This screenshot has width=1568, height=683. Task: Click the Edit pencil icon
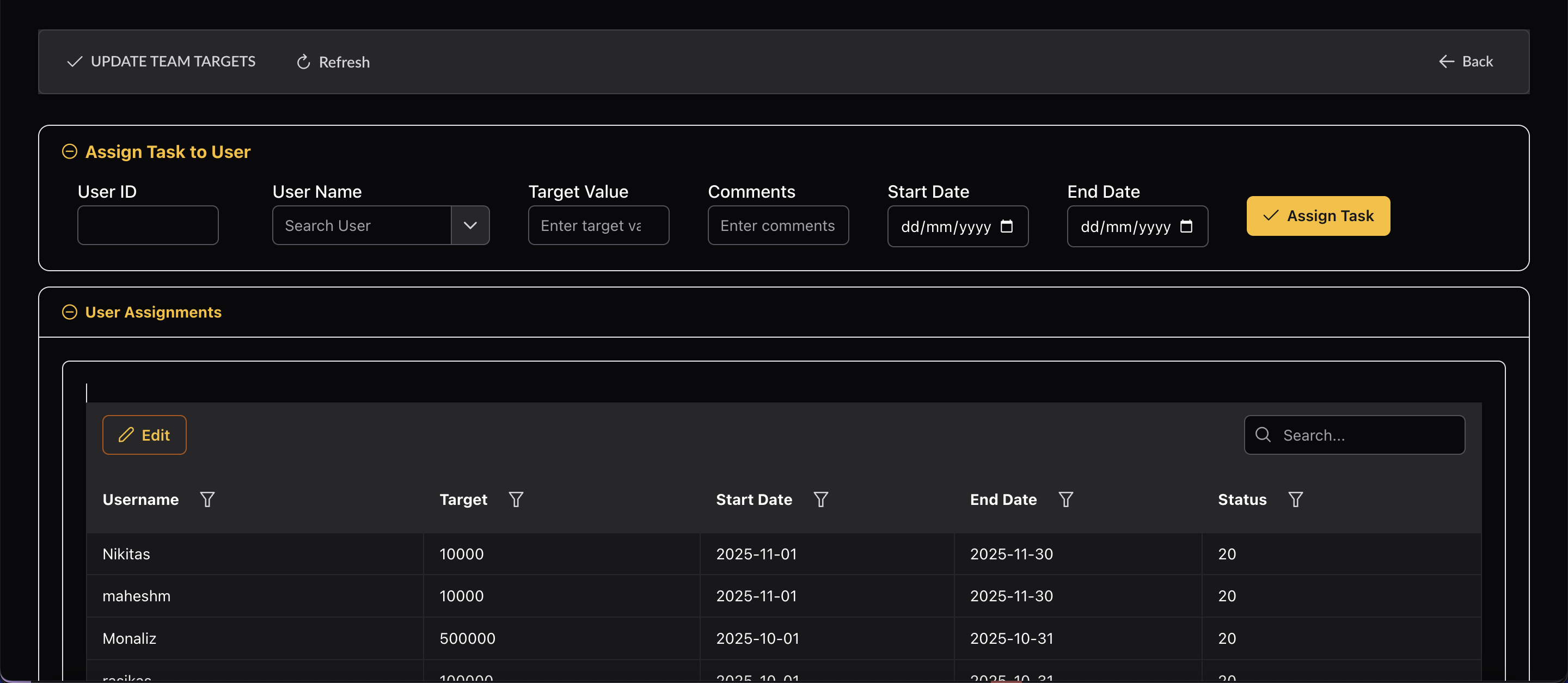point(126,435)
